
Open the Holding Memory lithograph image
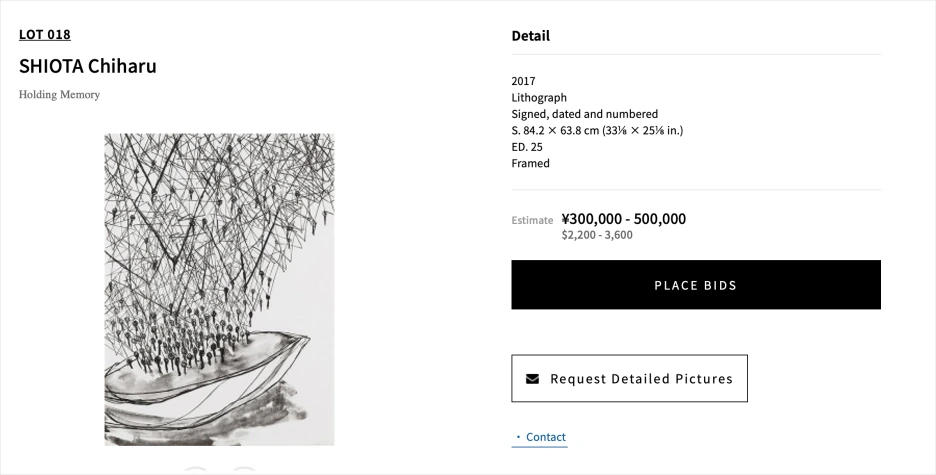click(219, 289)
